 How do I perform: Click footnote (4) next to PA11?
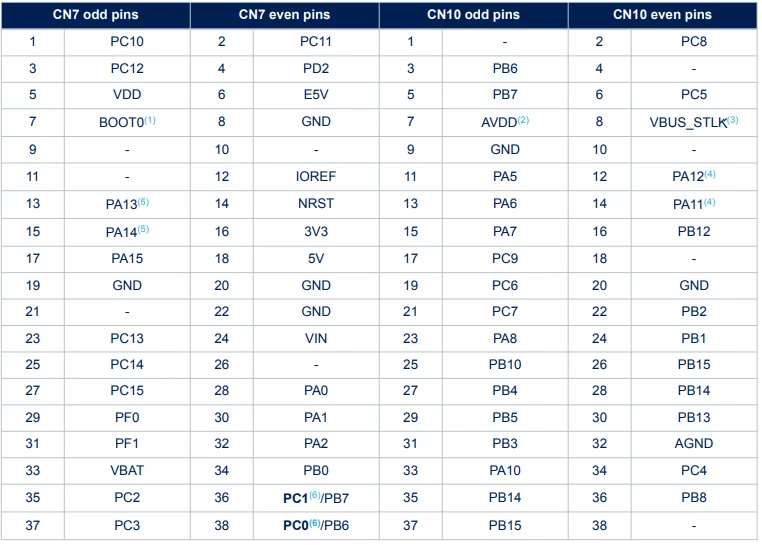coord(710,202)
